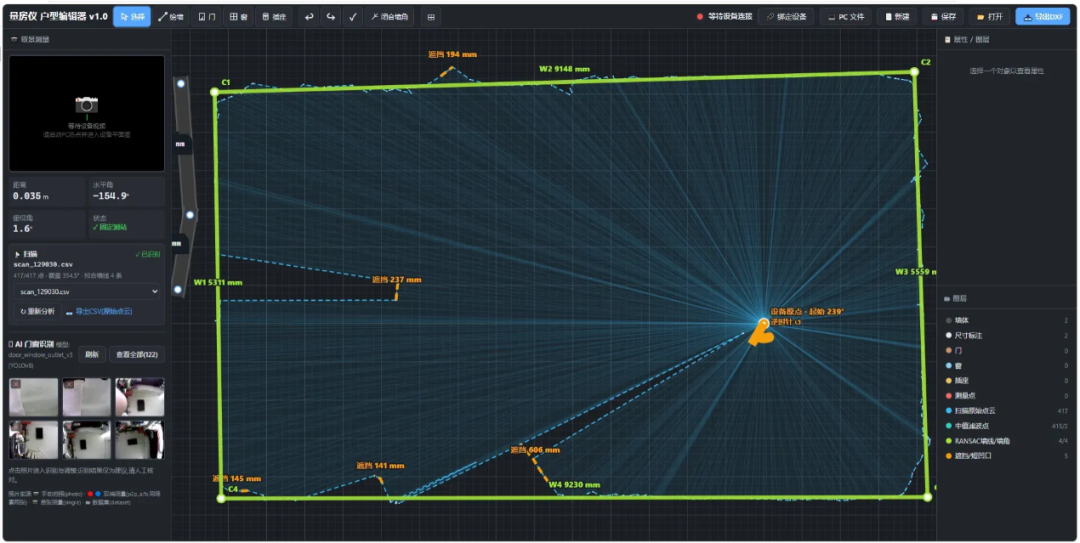
Task: Click top node on the vertical strip
Action: point(181,84)
